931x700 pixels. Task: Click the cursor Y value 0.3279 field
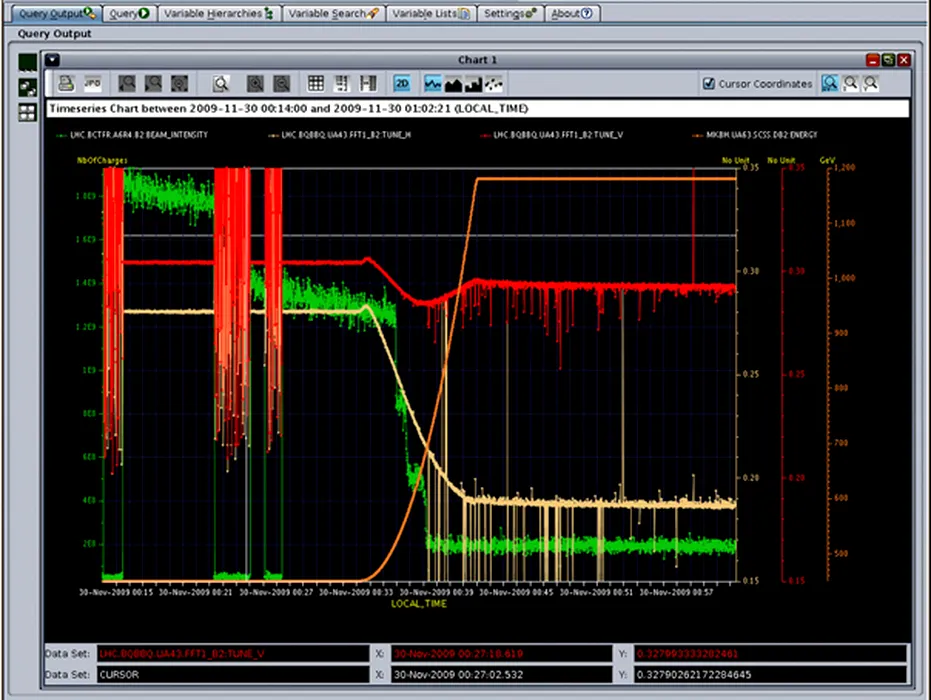coord(770,674)
